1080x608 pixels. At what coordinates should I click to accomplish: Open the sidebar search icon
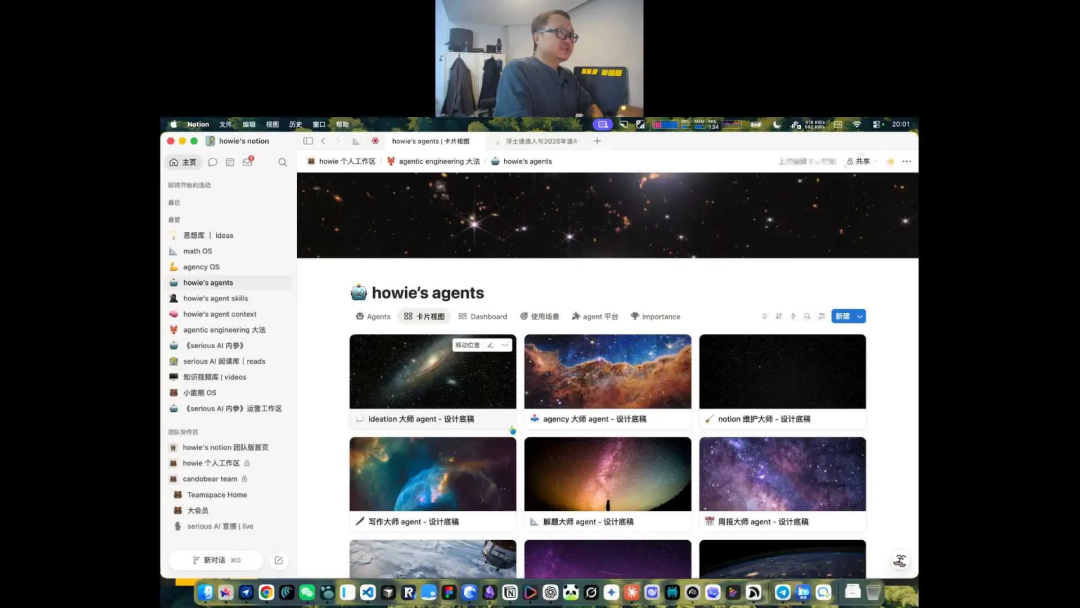282,163
